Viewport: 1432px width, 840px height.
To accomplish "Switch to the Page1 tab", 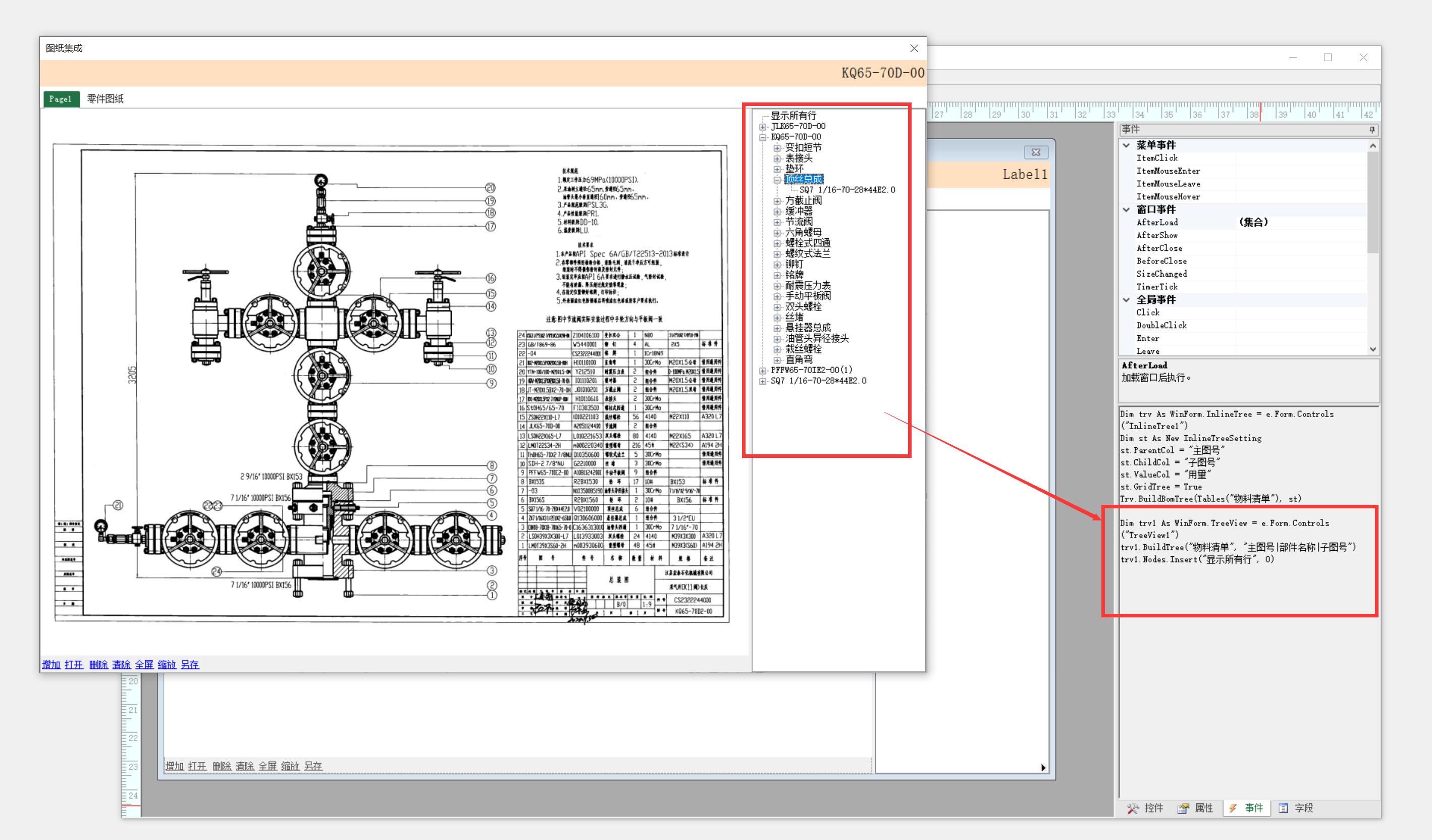I will pos(61,99).
